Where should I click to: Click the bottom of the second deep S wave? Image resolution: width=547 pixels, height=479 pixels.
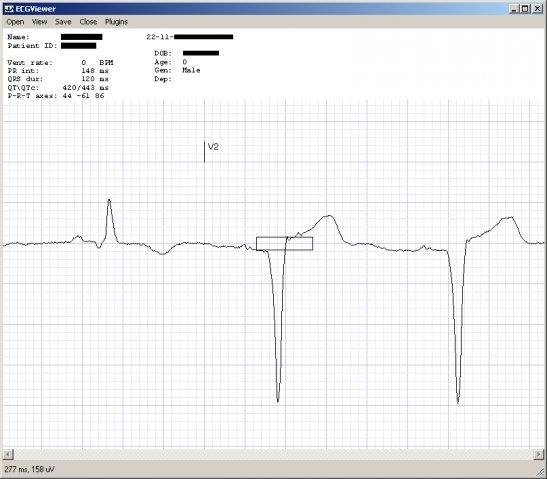(x=458, y=402)
